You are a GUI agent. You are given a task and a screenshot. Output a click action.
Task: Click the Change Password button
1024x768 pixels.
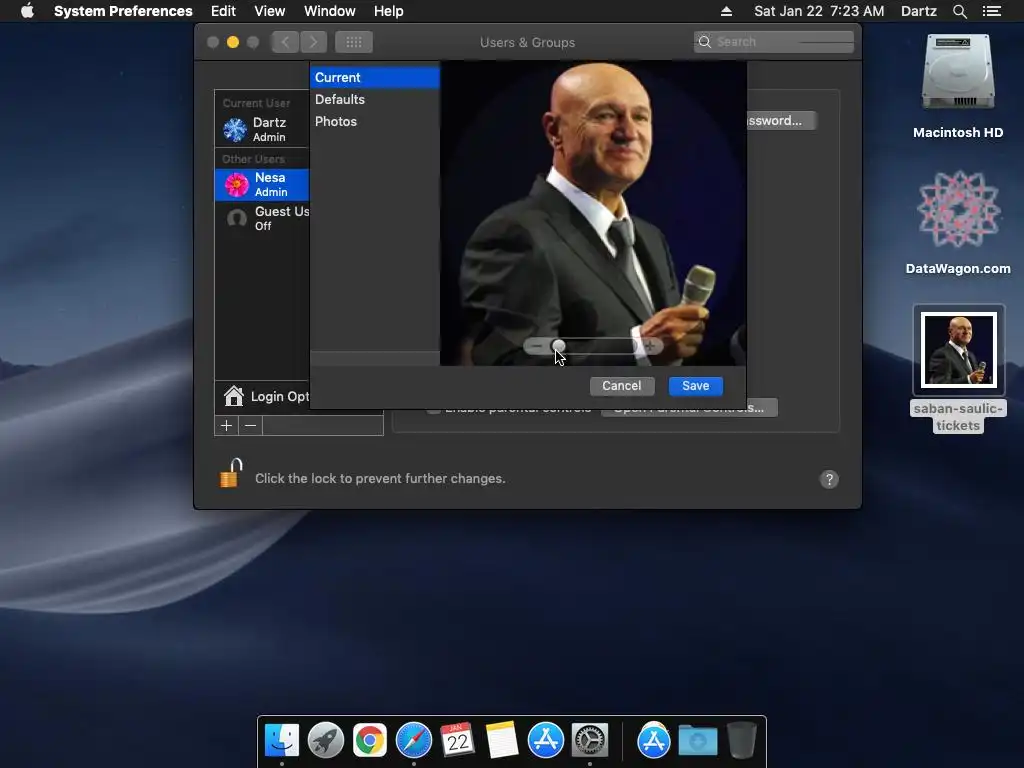[781, 120]
